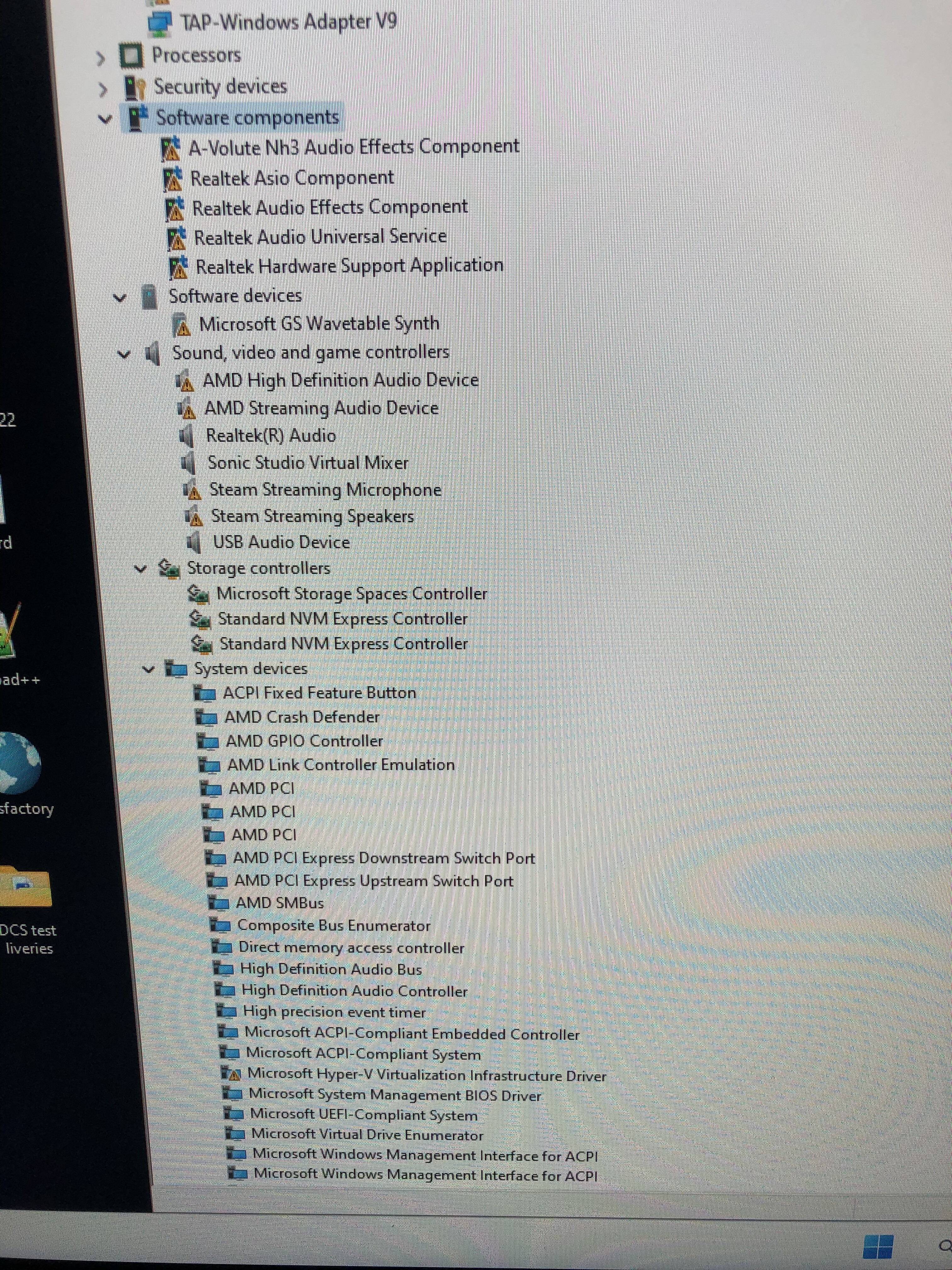This screenshot has height=1270, width=952.
Task: Click the Software devices category icon
Action: (149, 297)
